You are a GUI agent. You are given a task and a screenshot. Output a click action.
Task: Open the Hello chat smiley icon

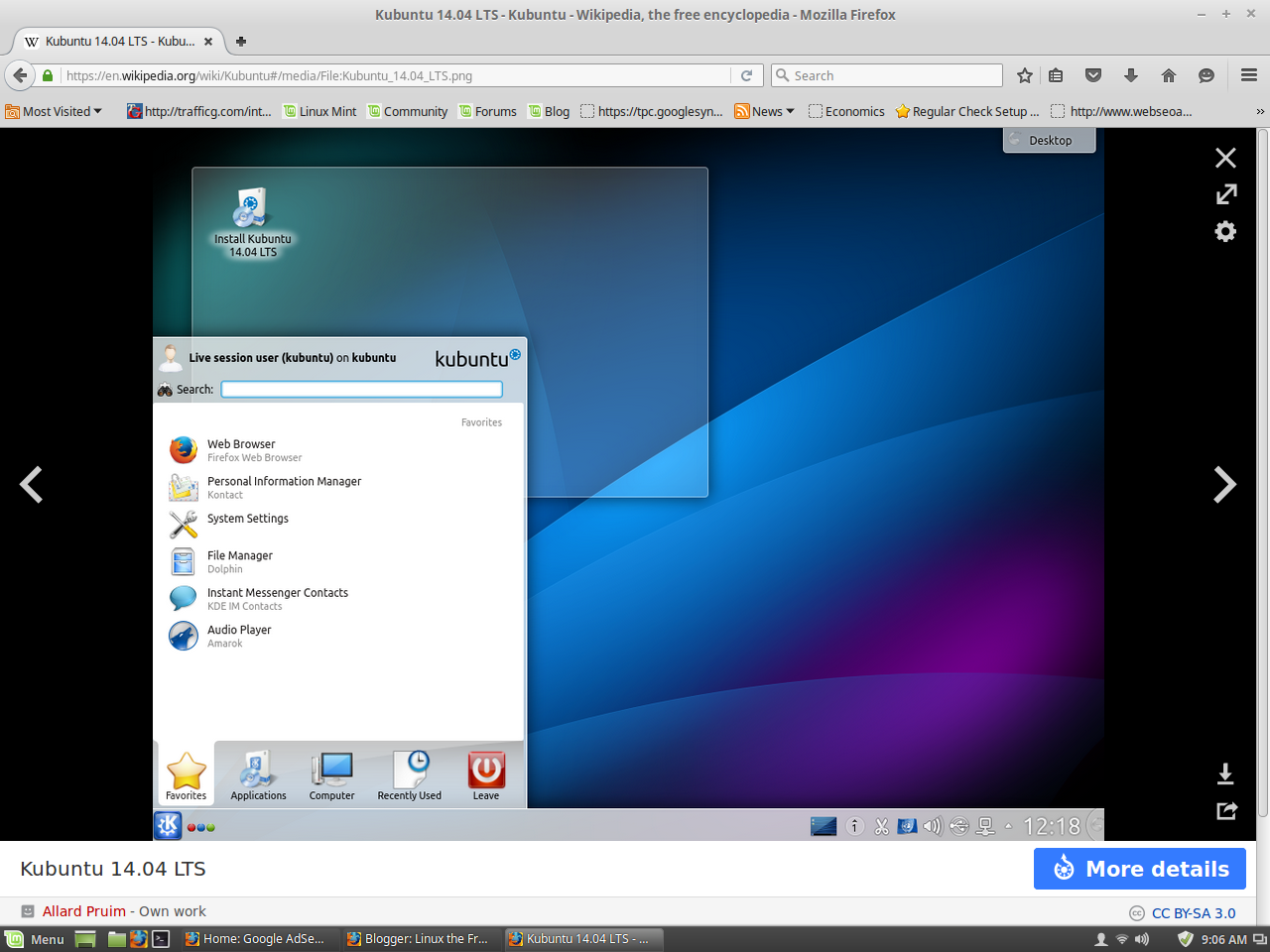[1206, 75]
